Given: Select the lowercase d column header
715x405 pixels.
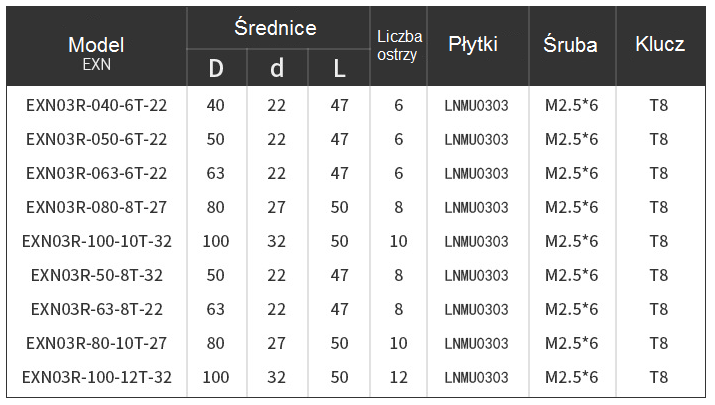Looking at the screenshot, I should (x=277, y=68).
